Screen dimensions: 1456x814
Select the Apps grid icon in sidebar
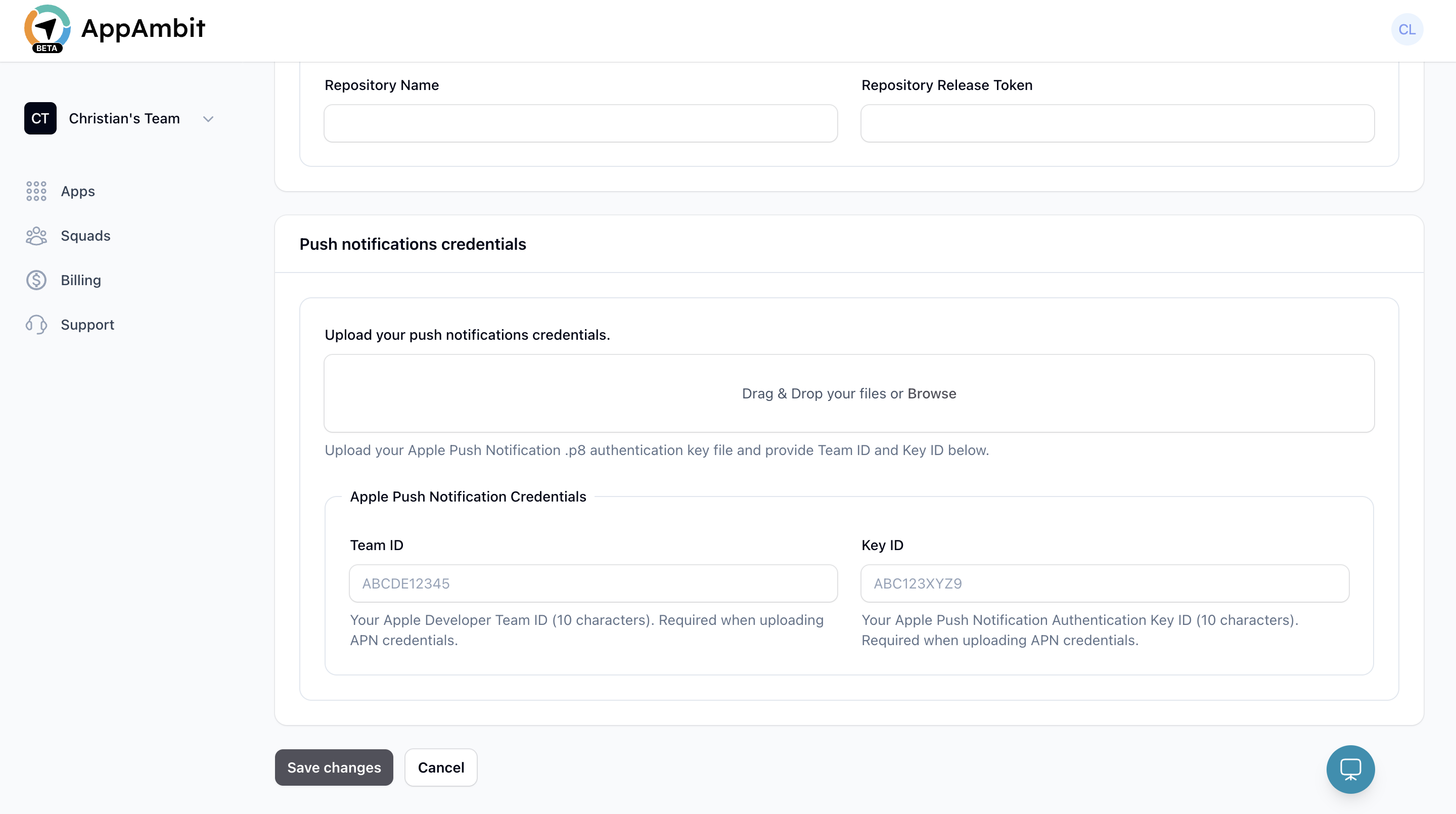(36, 191)
